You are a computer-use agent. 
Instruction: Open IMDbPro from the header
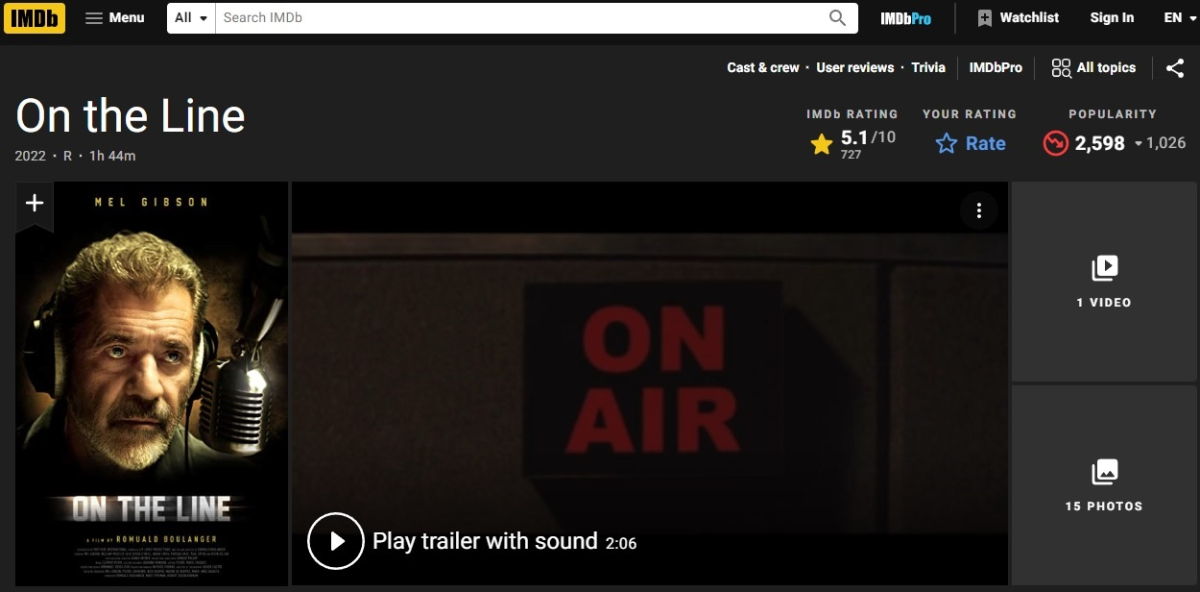(x=905, y=18)
